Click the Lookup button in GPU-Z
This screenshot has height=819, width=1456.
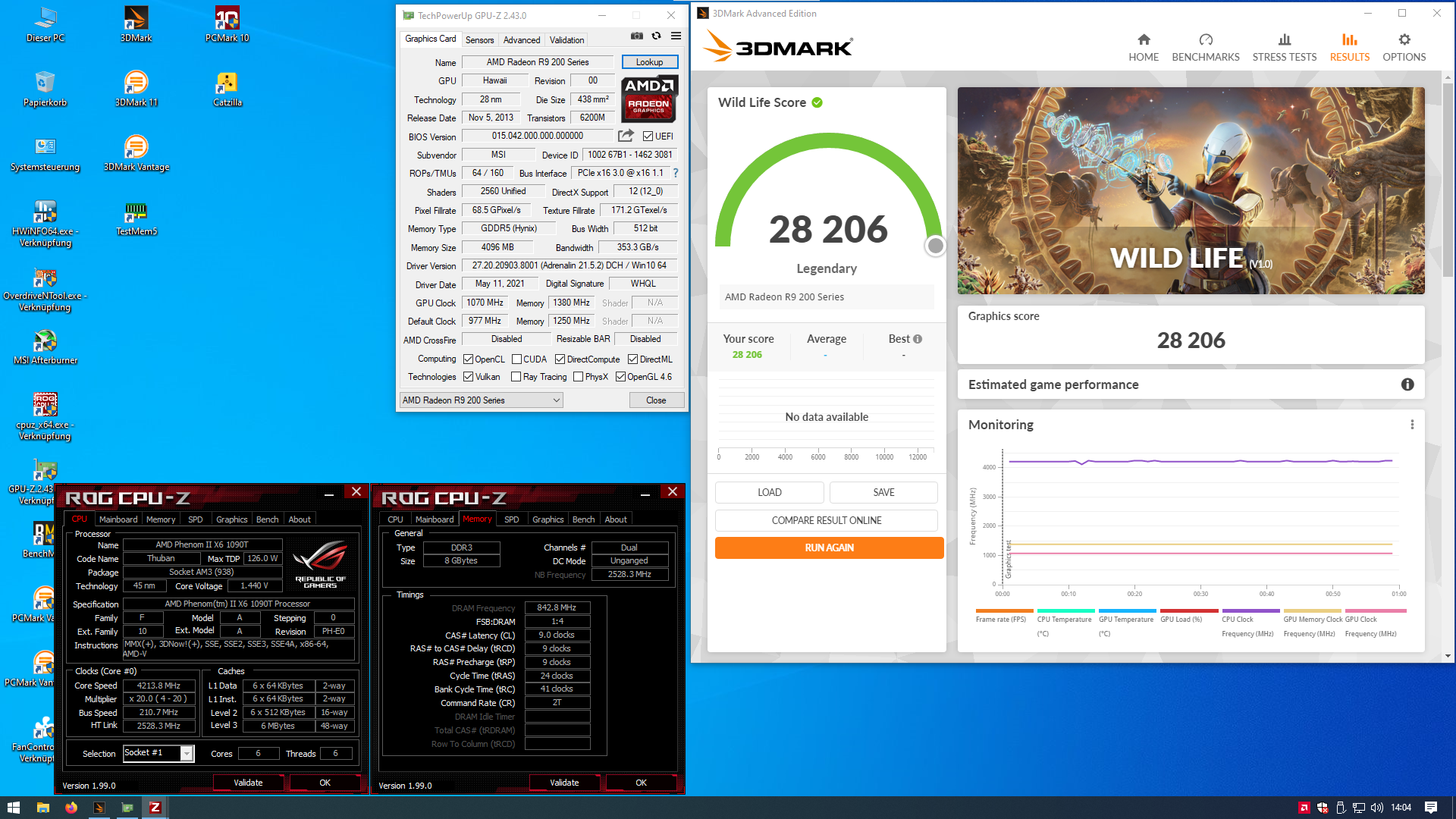pos(649,62)
